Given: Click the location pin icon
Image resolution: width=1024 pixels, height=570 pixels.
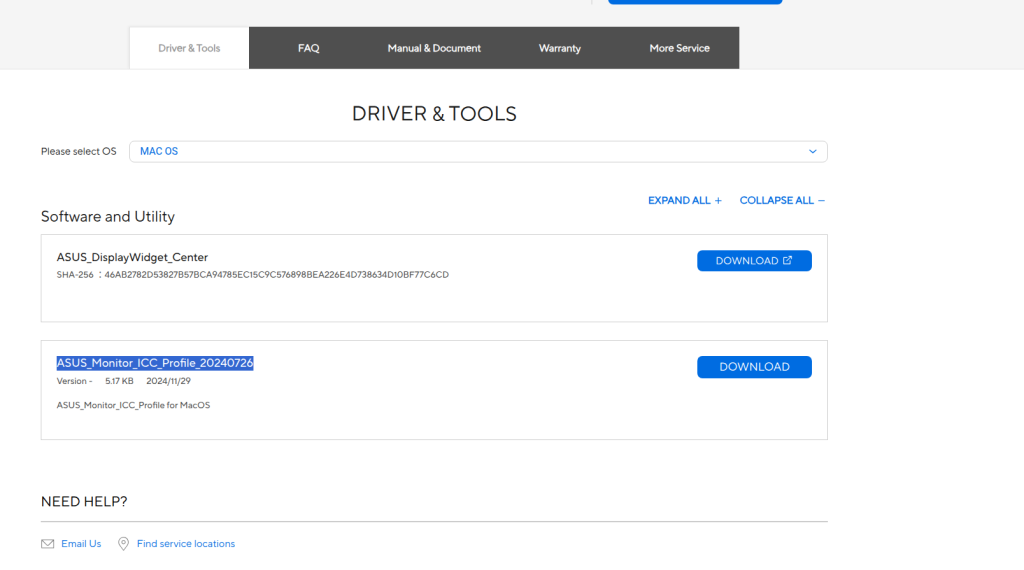Looking at the screenshot, I should coord(124,544).
